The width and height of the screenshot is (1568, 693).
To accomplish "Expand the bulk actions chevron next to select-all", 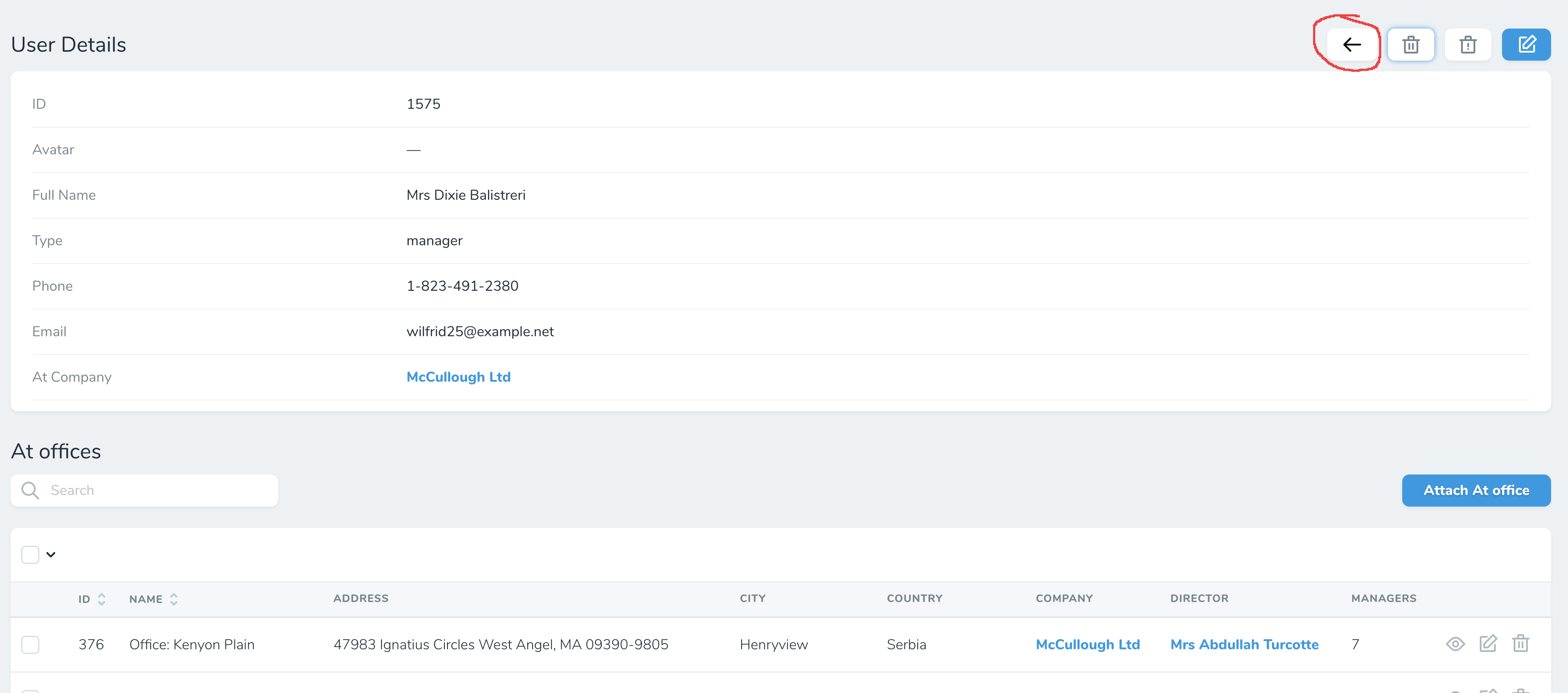I will [x=51, y=554].
